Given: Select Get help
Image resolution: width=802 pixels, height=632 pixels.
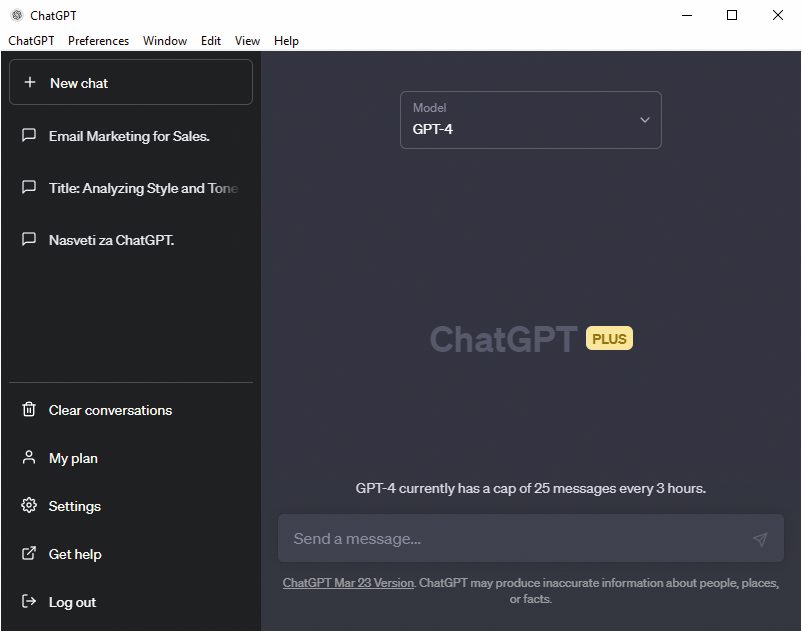Looking at the screenshot, I should point(131,554).
